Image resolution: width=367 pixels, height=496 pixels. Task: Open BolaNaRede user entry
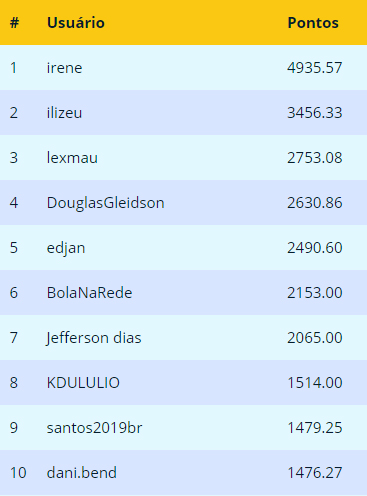point(89,293)
